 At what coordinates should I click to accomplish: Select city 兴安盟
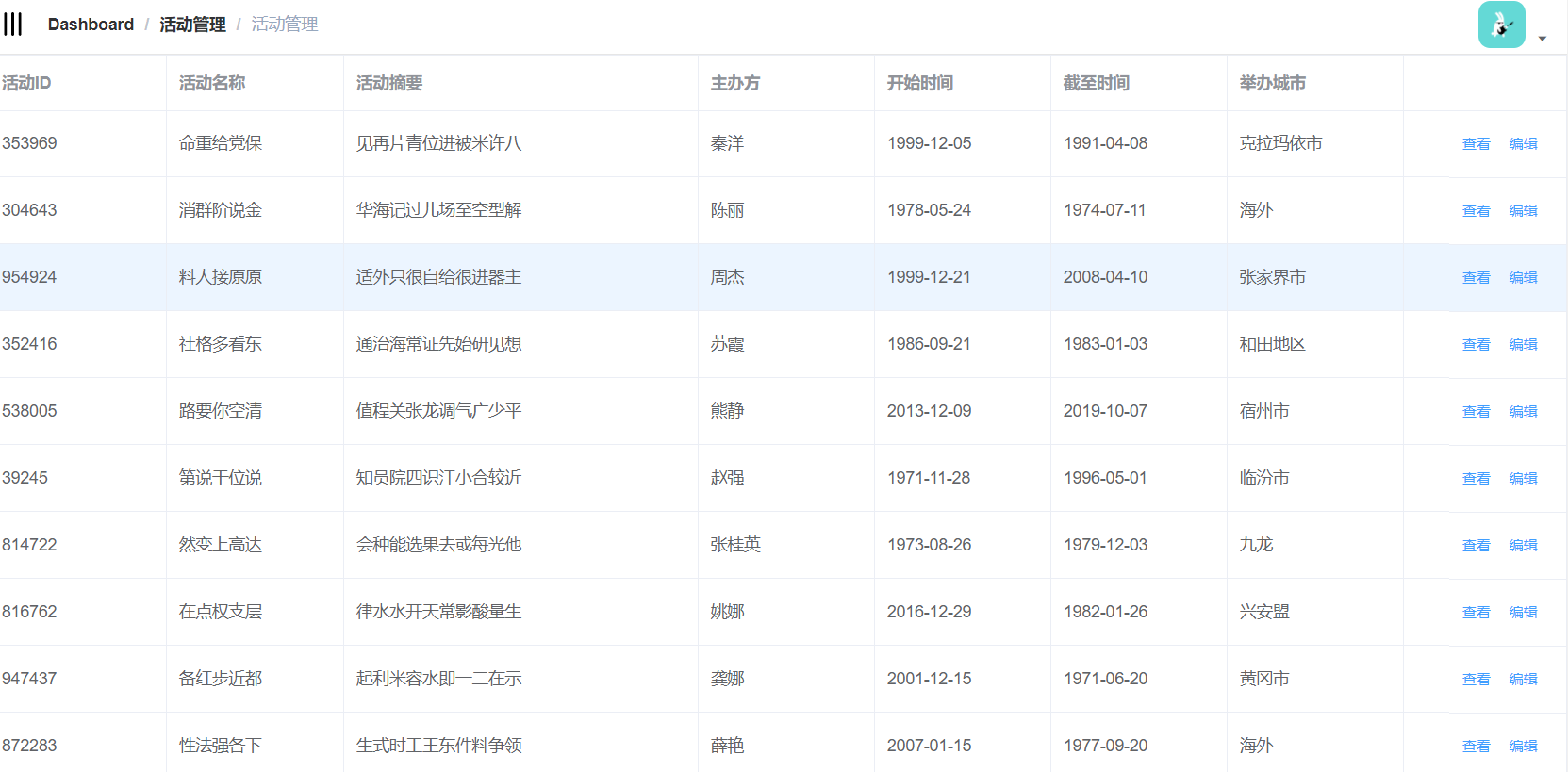pyautogui.click(x=1264, y=612)
